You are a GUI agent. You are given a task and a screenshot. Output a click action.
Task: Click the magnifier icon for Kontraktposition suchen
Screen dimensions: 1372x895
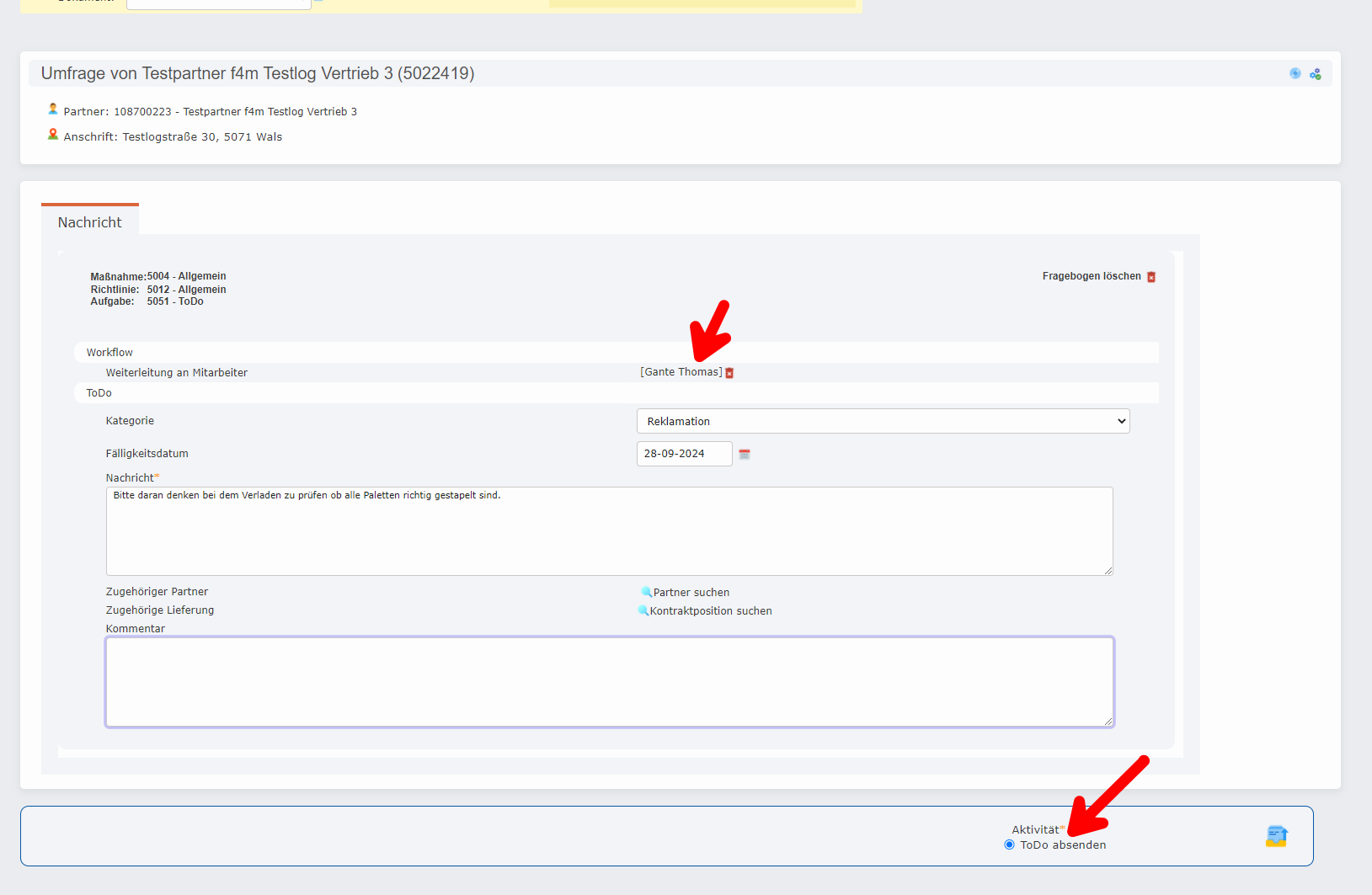[643, 610]
